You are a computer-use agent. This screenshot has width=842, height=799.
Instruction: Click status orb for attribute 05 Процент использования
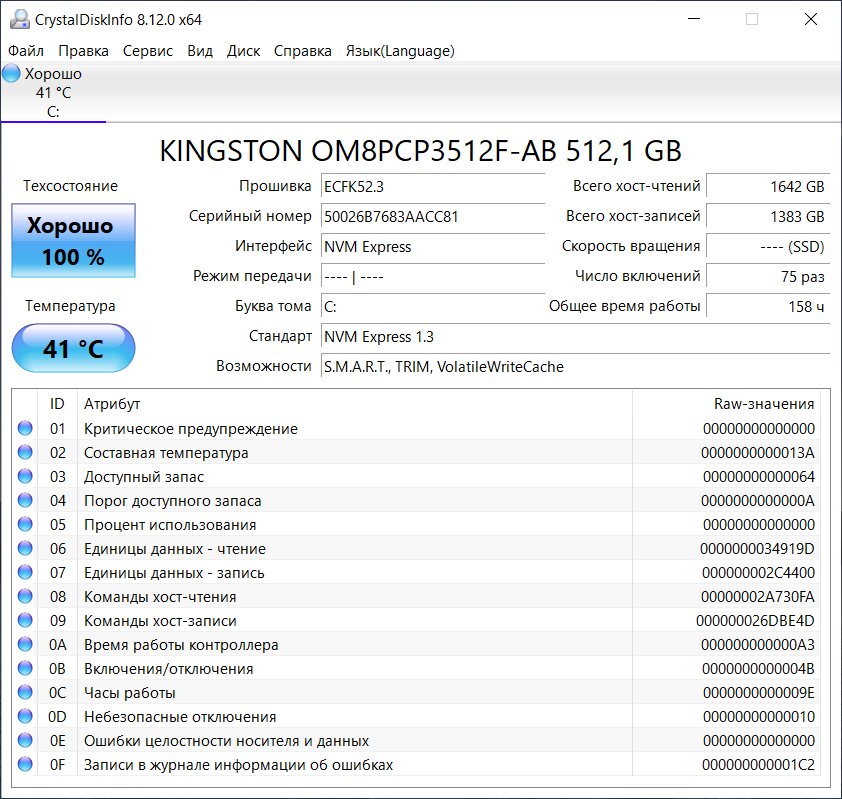click(25, 524)
